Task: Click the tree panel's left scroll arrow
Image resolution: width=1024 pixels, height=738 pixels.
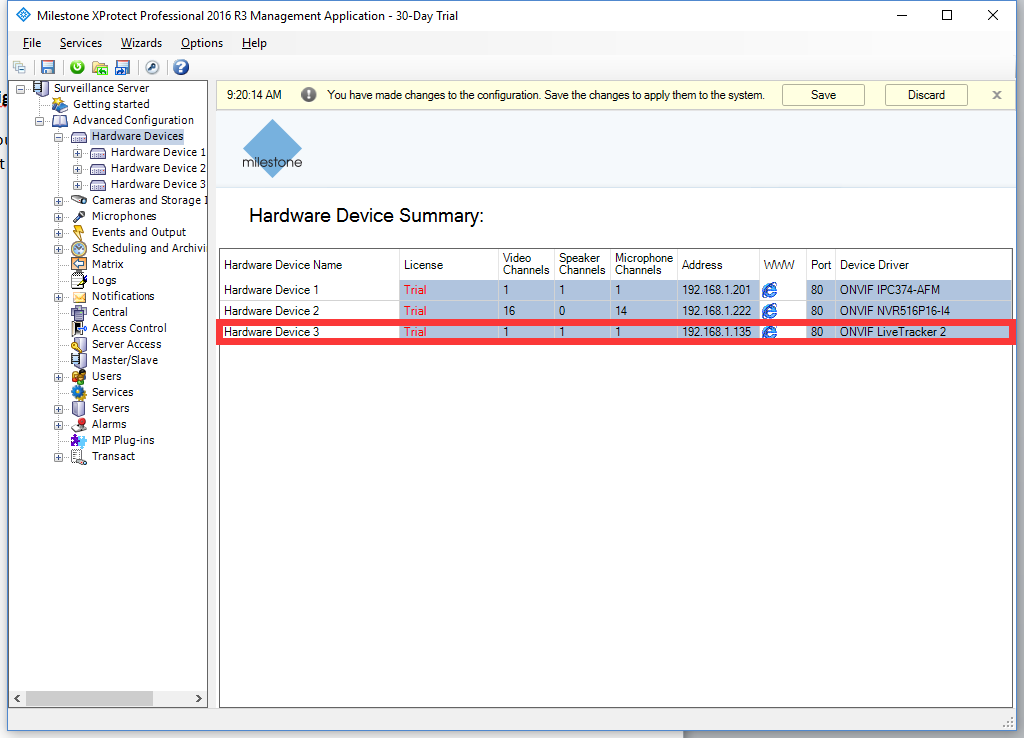Action: click(x=18, y=699)
